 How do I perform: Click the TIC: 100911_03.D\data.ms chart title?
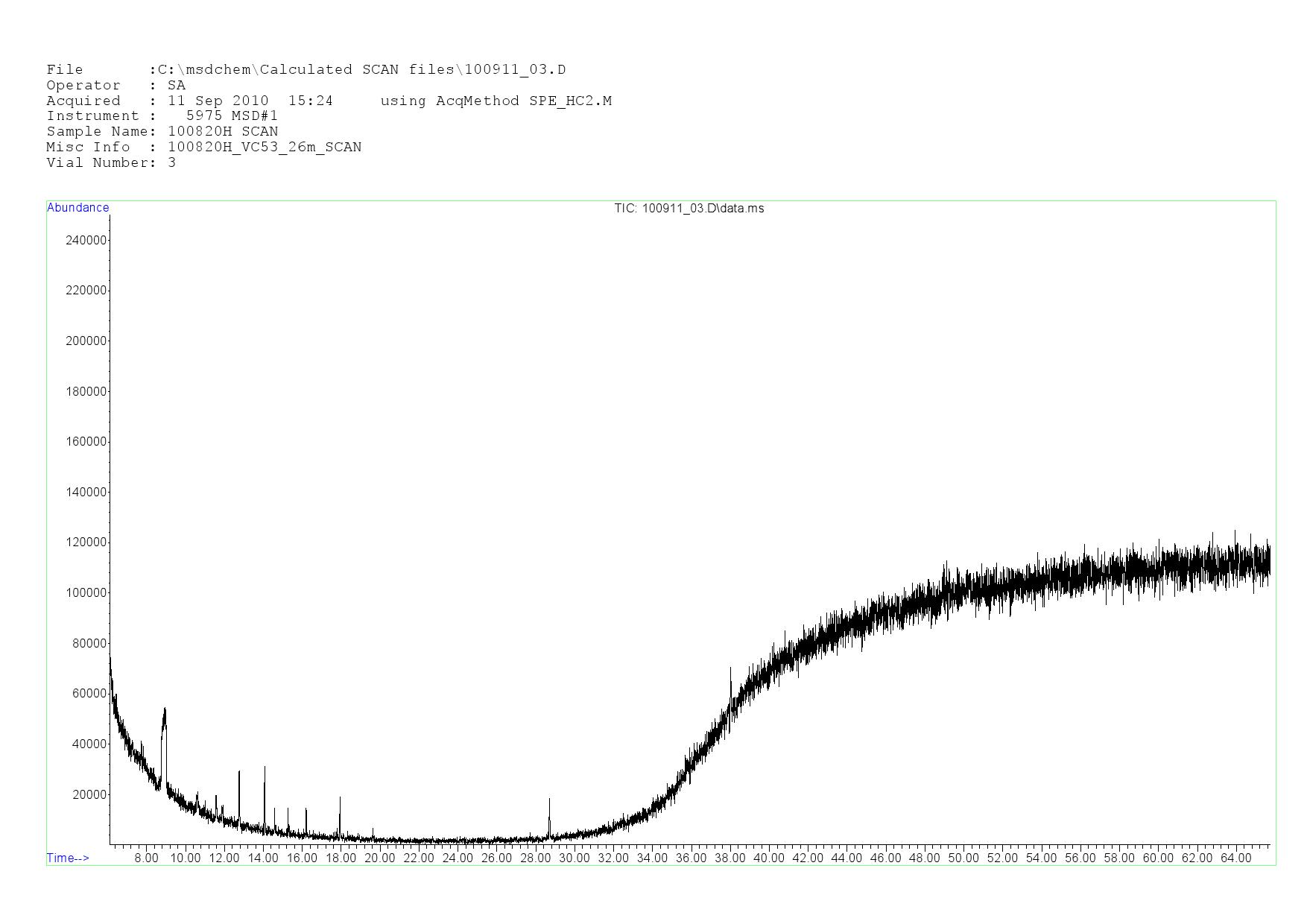coord(689,209)
